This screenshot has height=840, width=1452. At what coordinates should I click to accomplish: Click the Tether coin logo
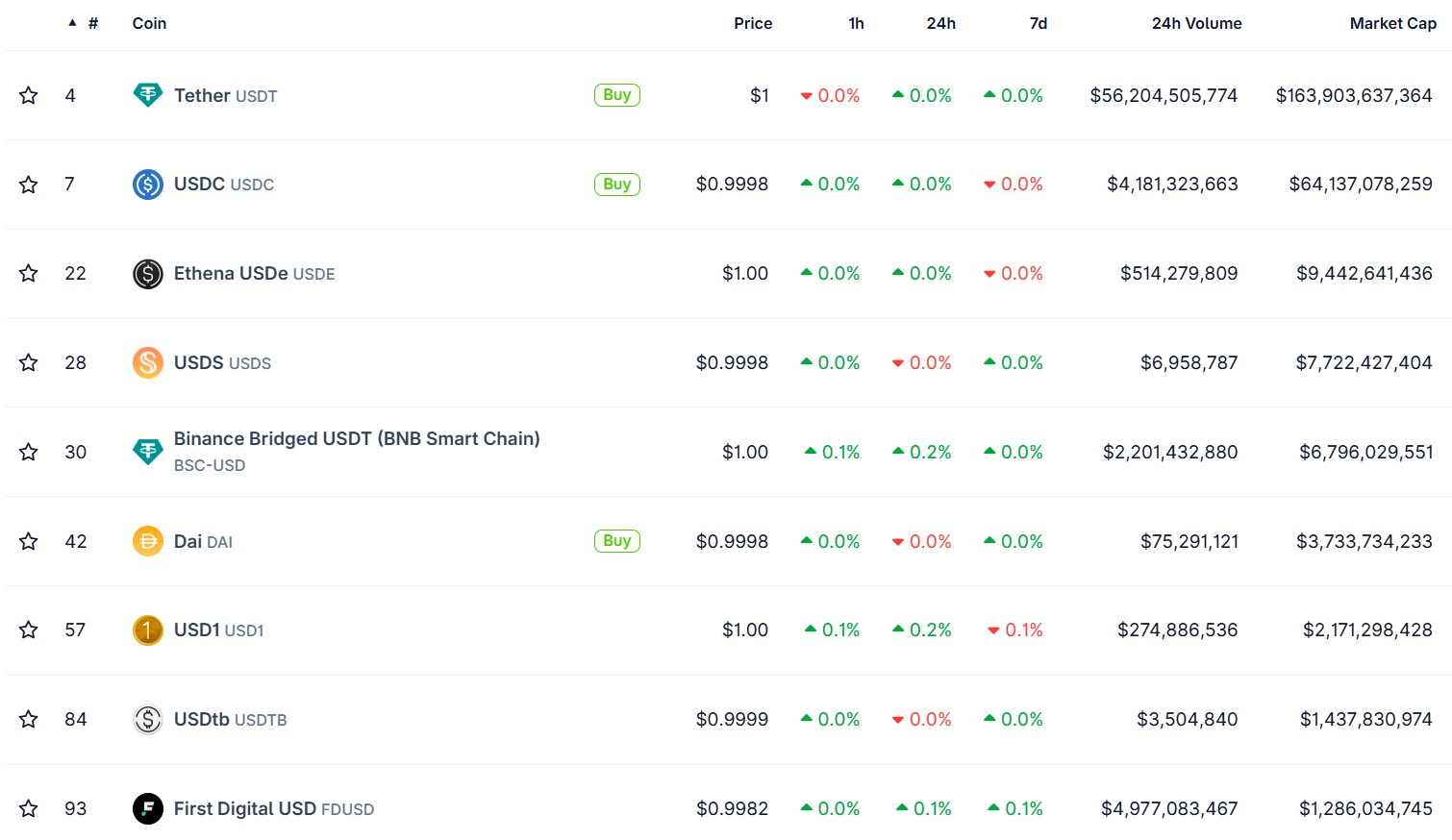coord(147,95)
